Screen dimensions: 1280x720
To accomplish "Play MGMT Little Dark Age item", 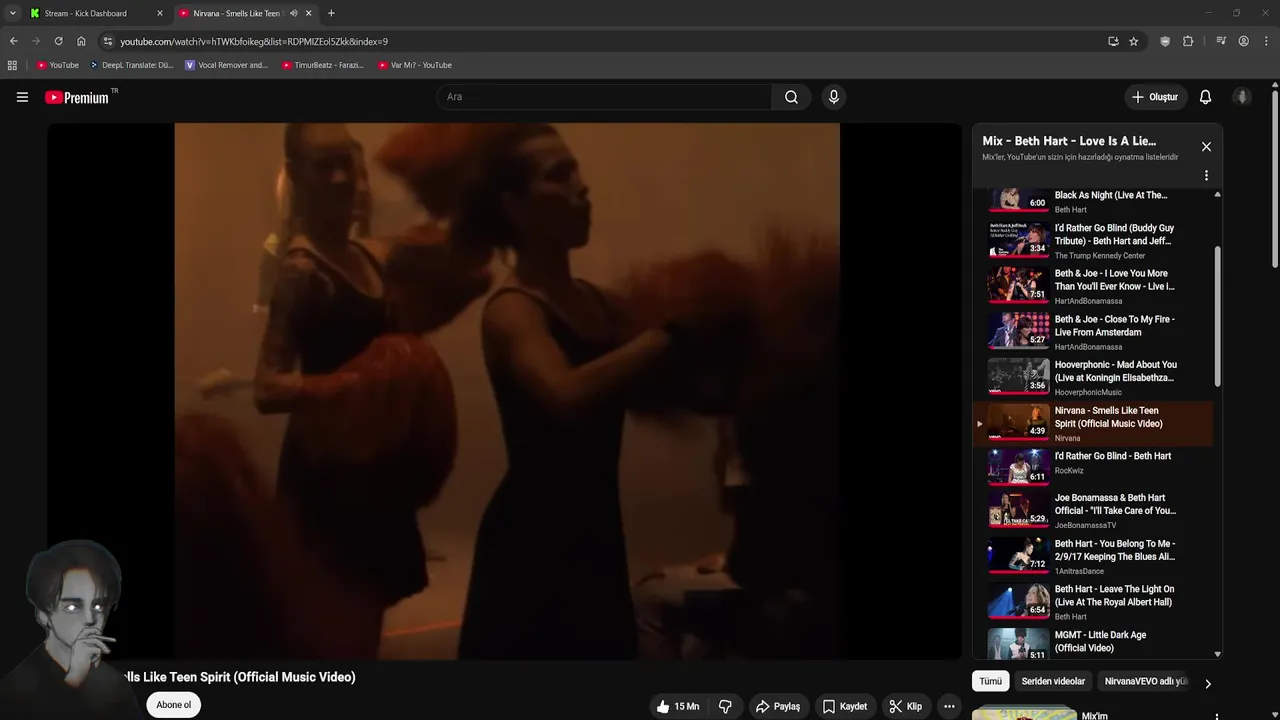I will tap(1093, 643).
